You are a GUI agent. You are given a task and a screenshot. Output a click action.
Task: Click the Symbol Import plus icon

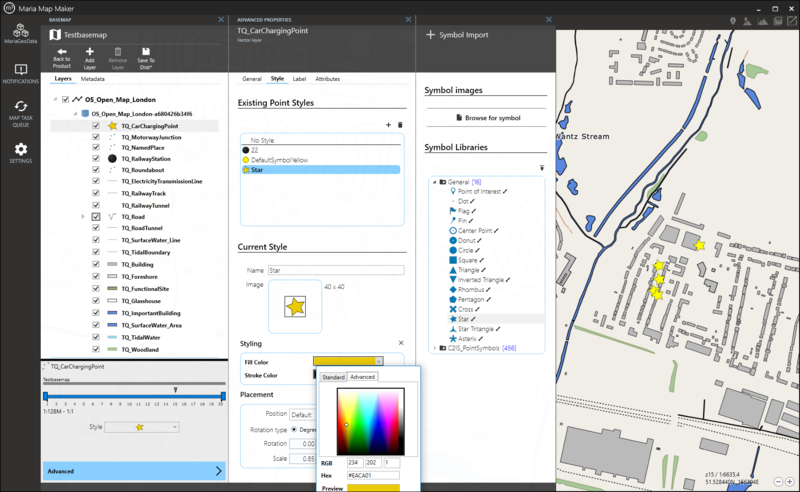(x=431, y=35)
